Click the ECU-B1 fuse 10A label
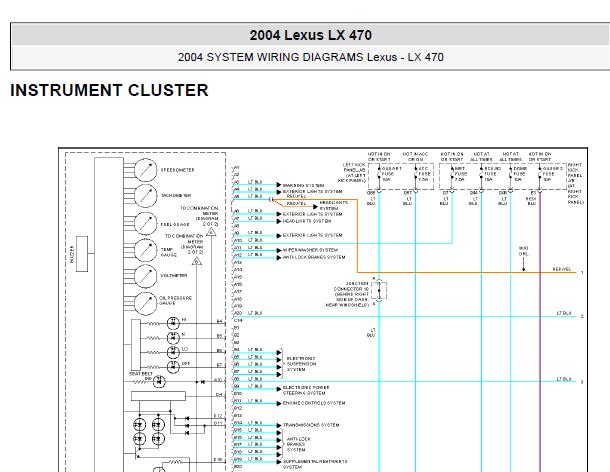Viewport: 610px width, 472px height. click(493, 174)
